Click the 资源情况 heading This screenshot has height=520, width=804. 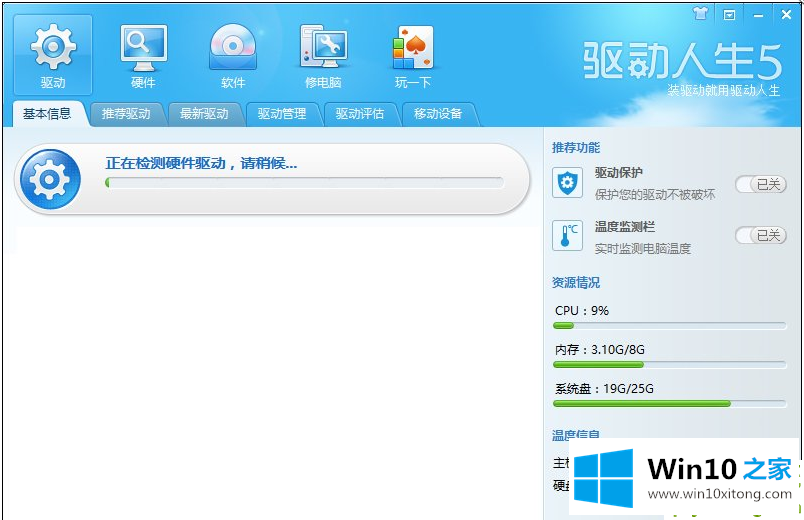[576, 283]
